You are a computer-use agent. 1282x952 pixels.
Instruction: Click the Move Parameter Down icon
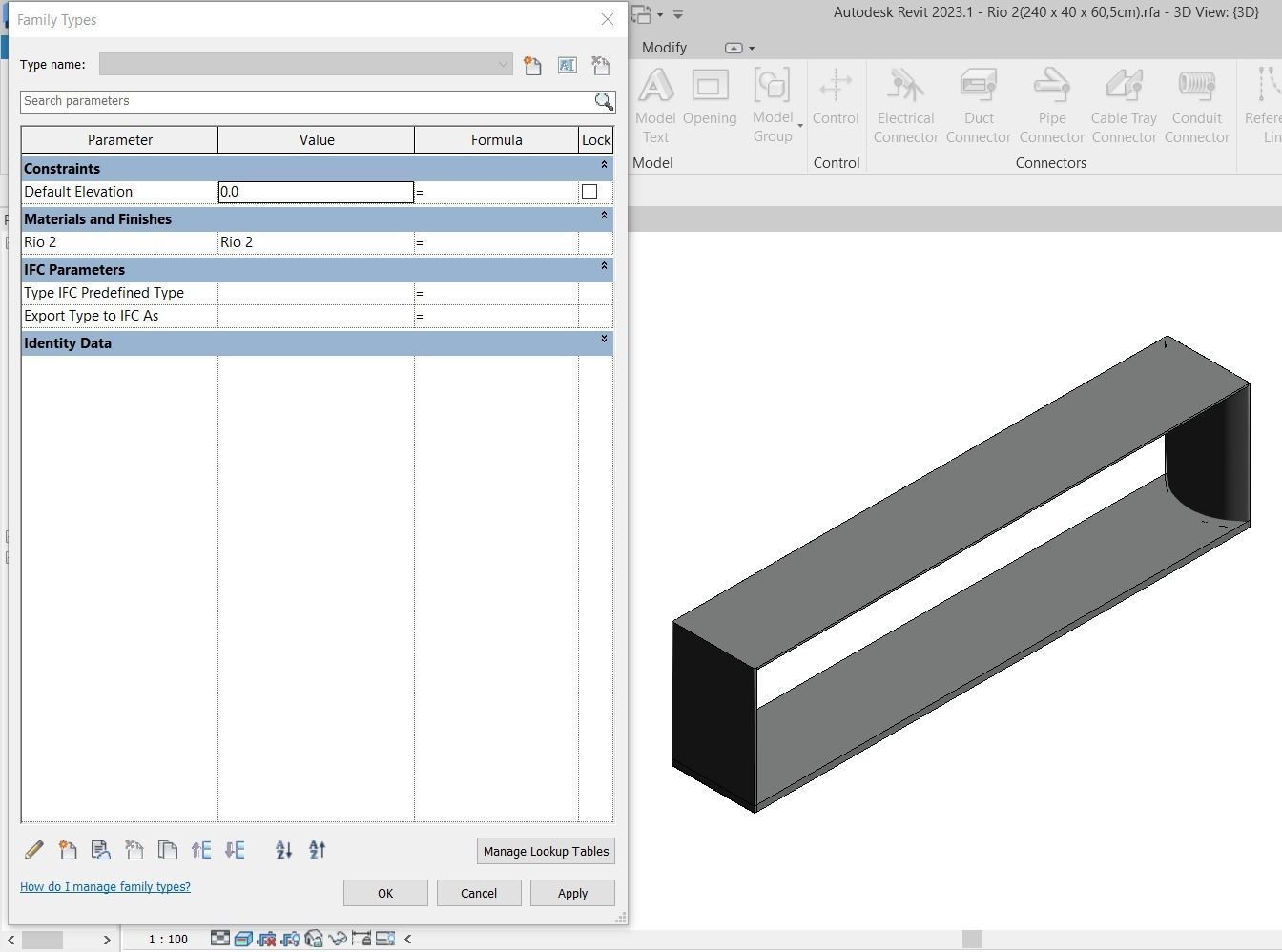tap(235, 849)
